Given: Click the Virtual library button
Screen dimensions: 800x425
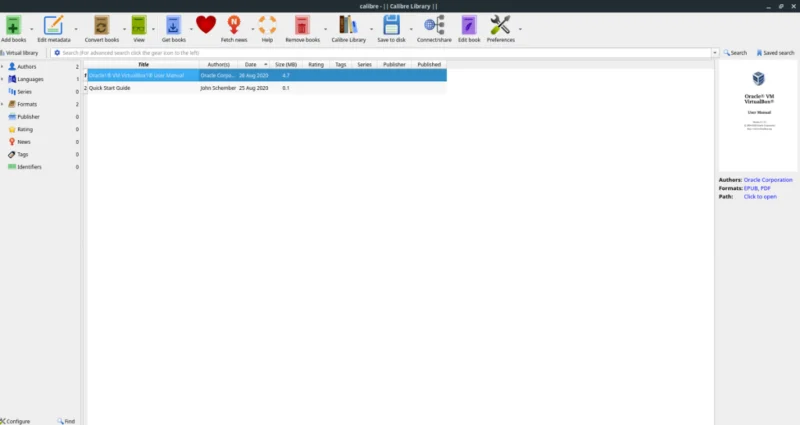Looking at the screenshot, I should click(x=19, y=53).
